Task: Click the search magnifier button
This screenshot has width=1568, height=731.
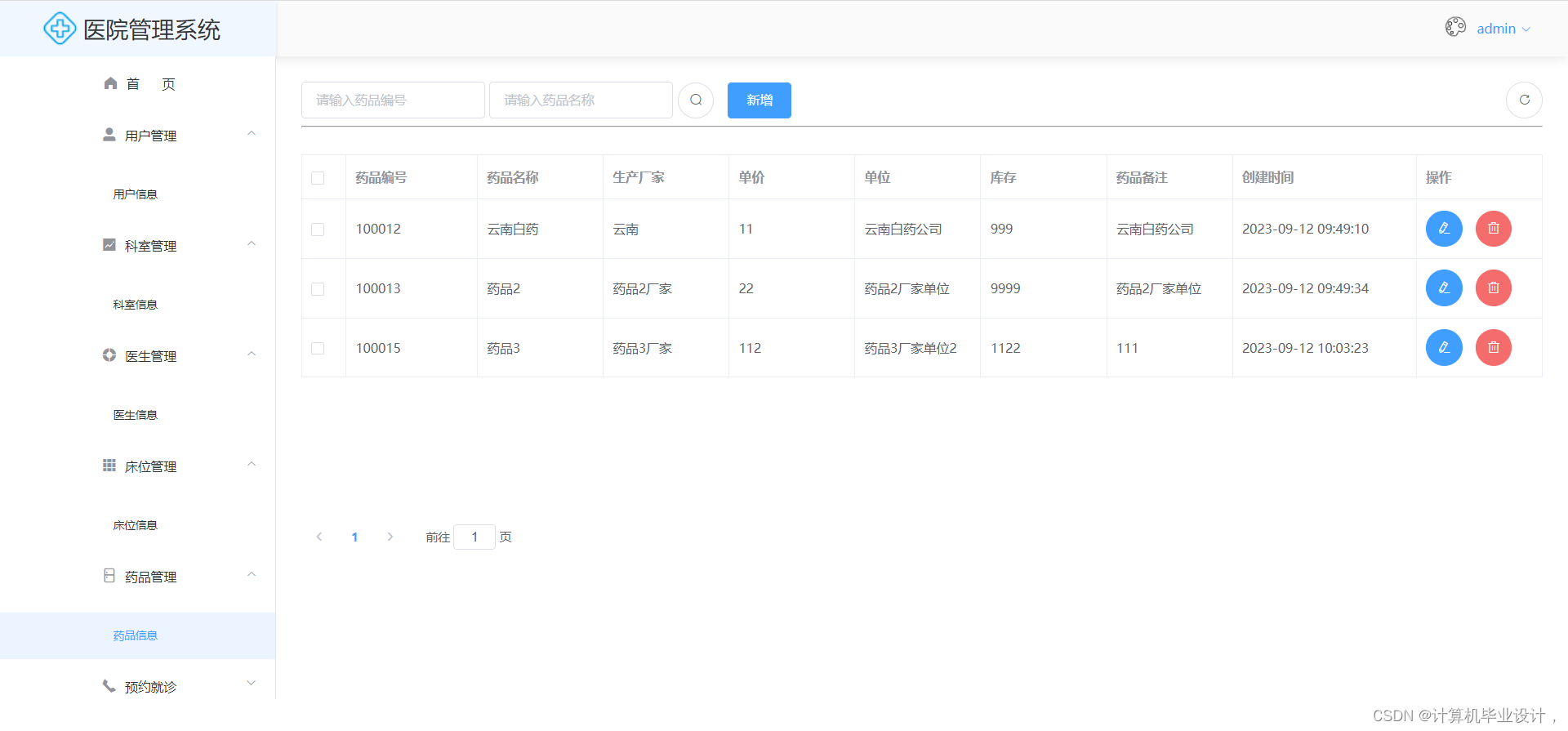Action: click(696, 100)
